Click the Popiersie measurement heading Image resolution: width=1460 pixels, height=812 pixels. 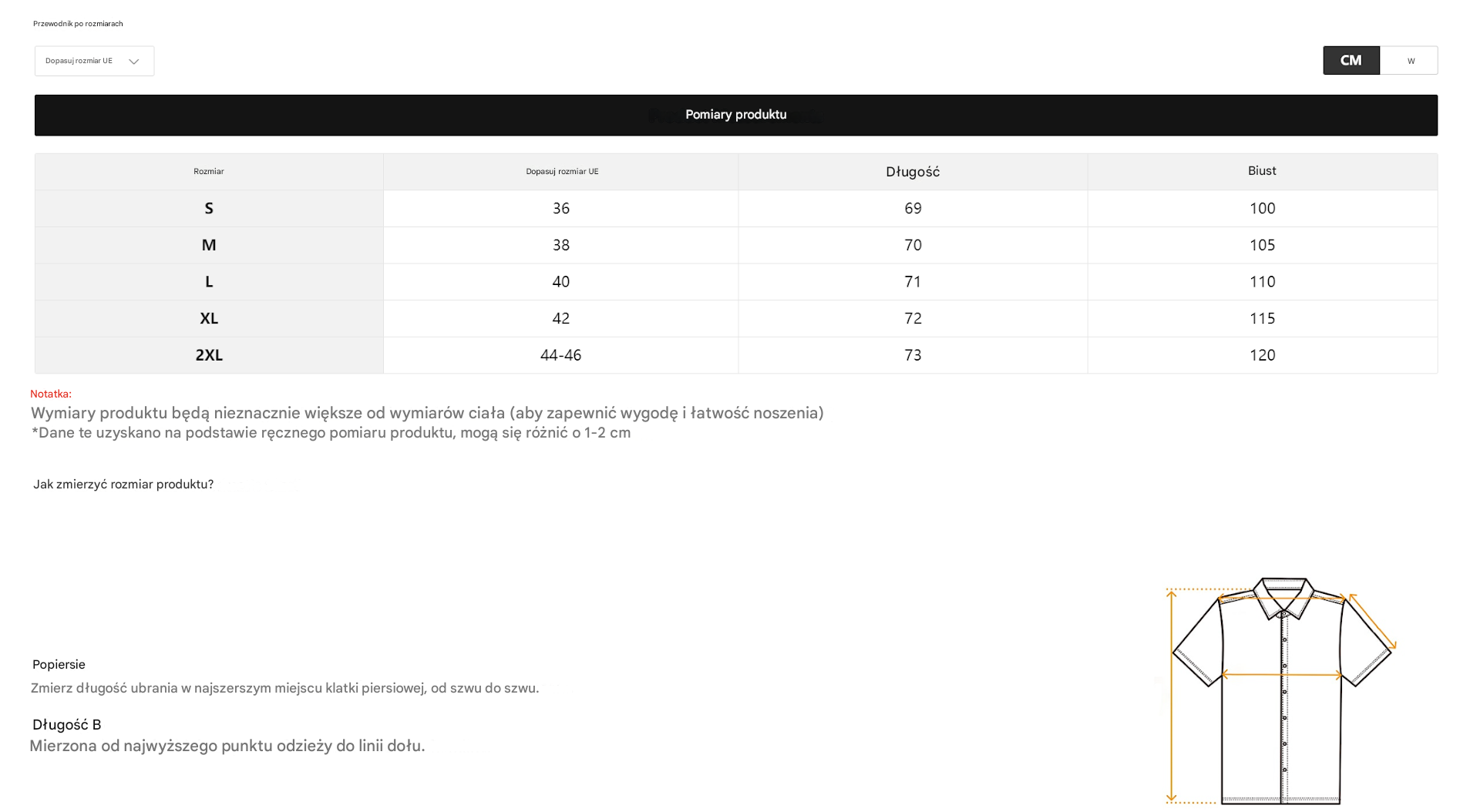pos(59,665)
